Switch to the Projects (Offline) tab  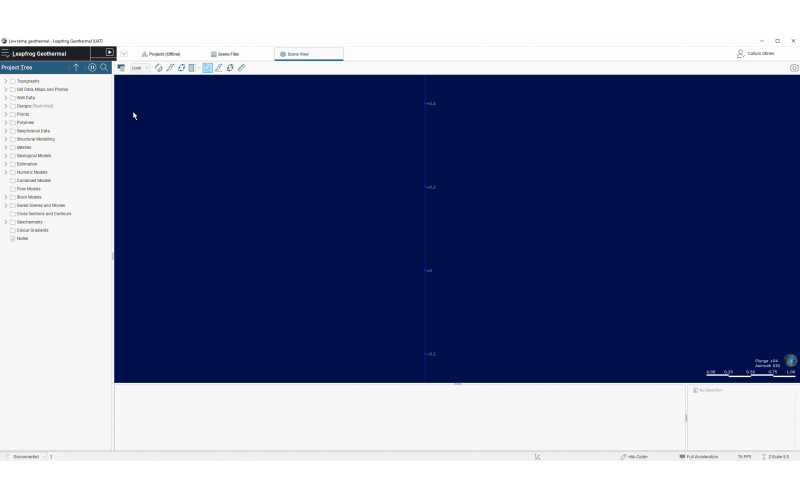(160, 54)
